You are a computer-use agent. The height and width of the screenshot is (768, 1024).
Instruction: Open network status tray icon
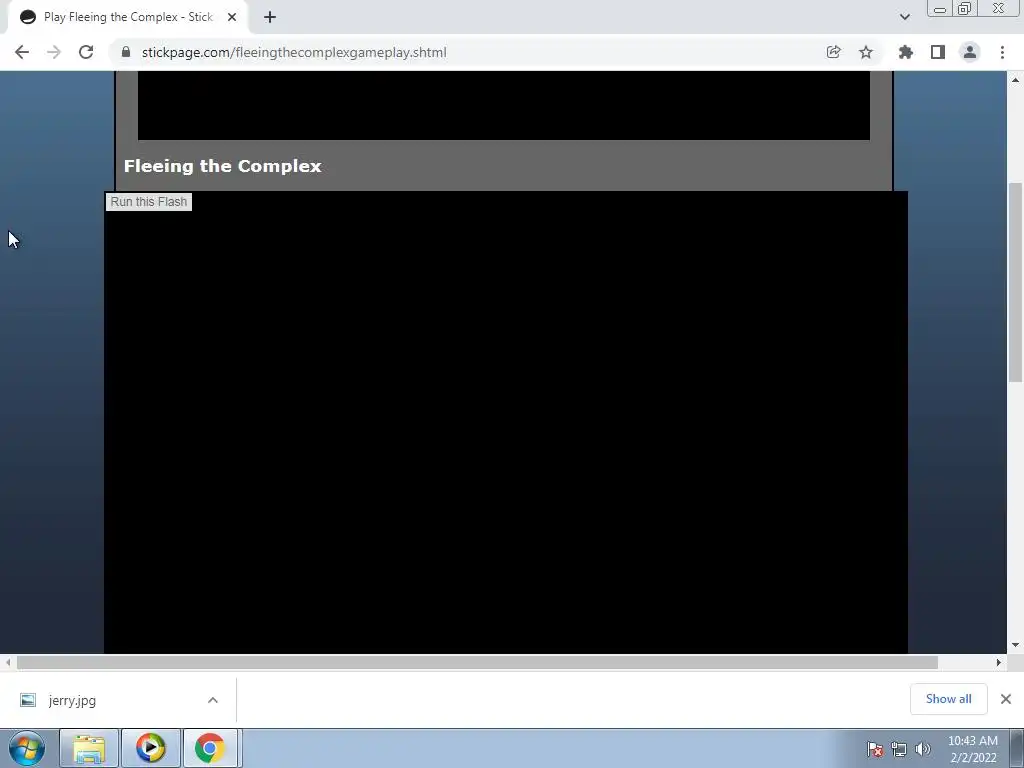899,749
